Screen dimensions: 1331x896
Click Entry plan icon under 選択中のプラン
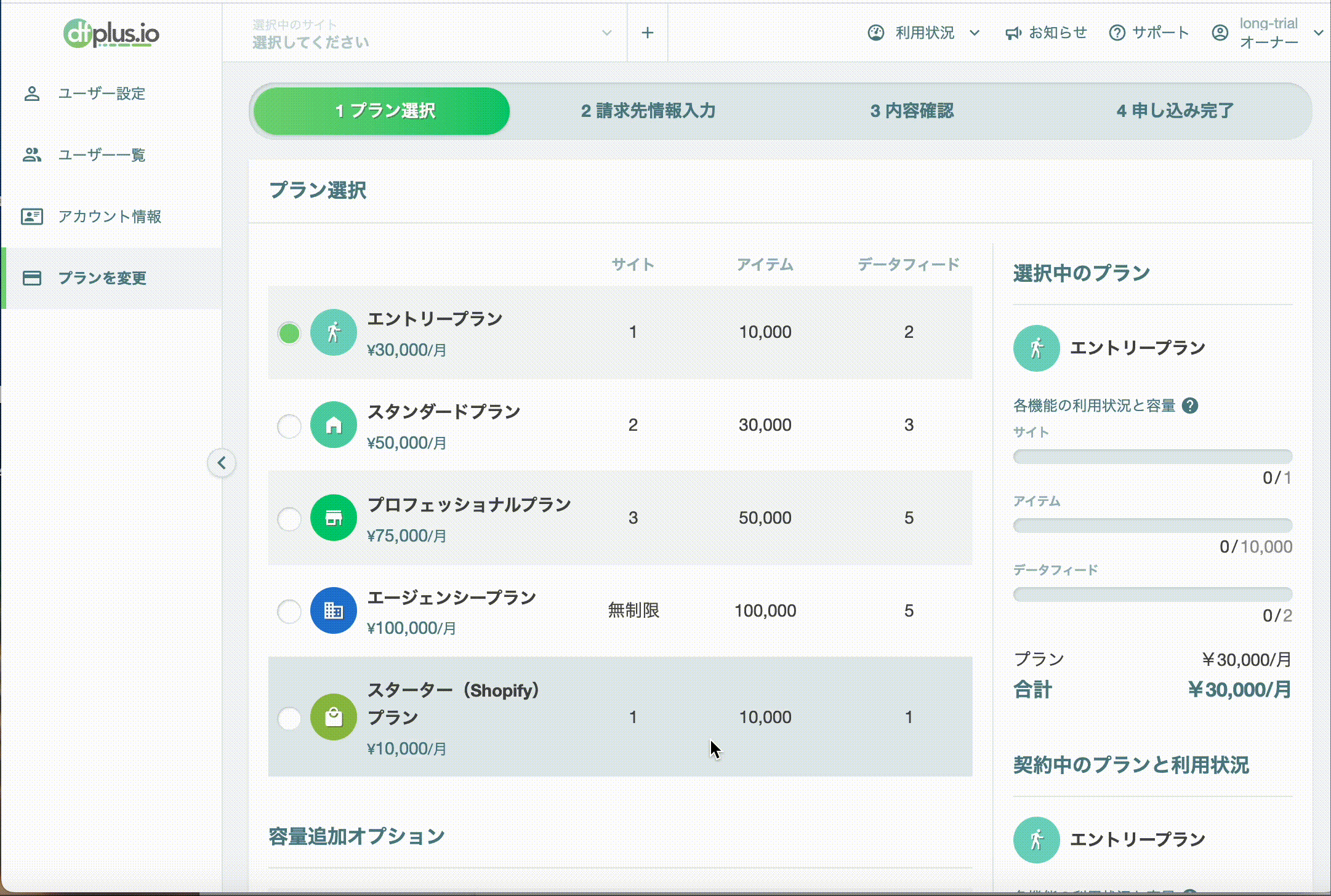pos(1037,348)
